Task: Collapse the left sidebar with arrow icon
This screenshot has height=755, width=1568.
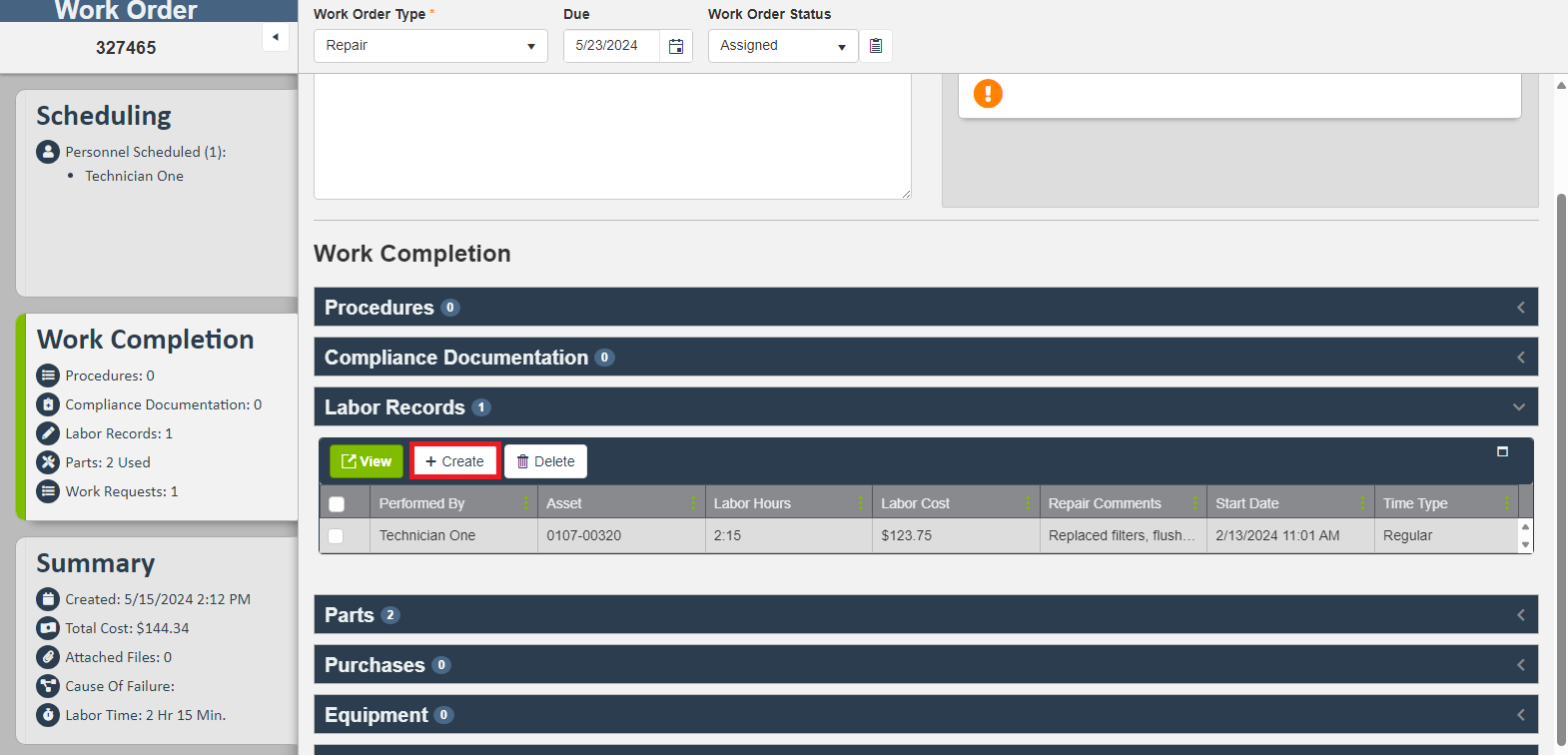Action: [x=276, y=37]
